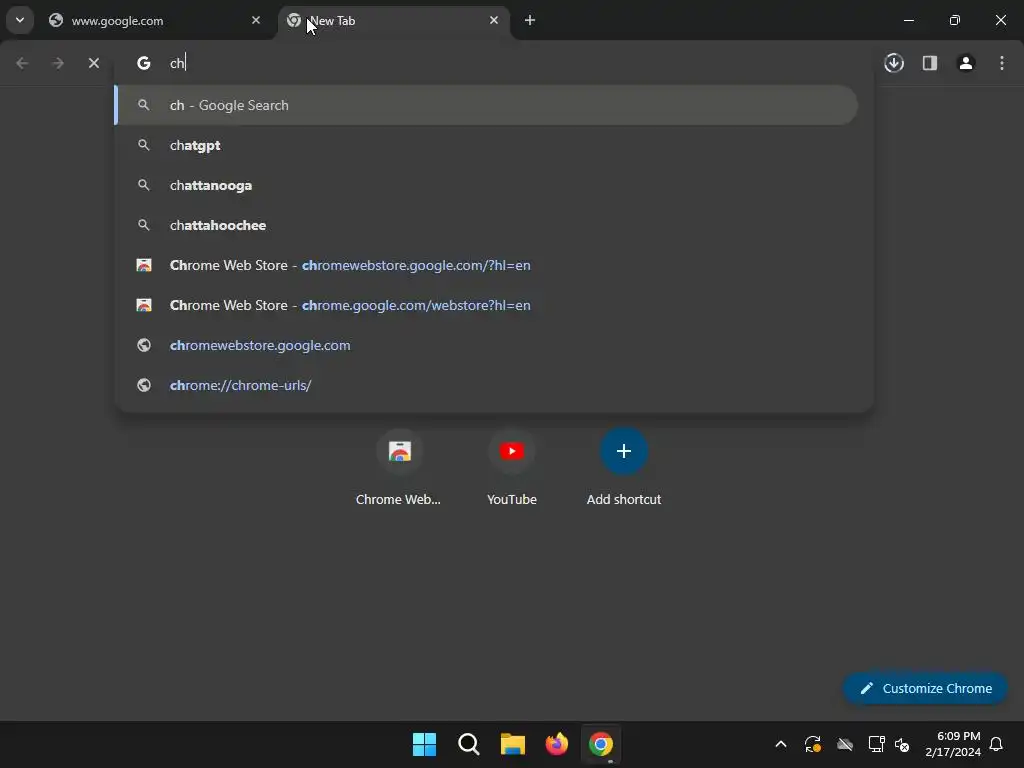
Task: Open the notifications bell icon
Action: coord(996,744)
